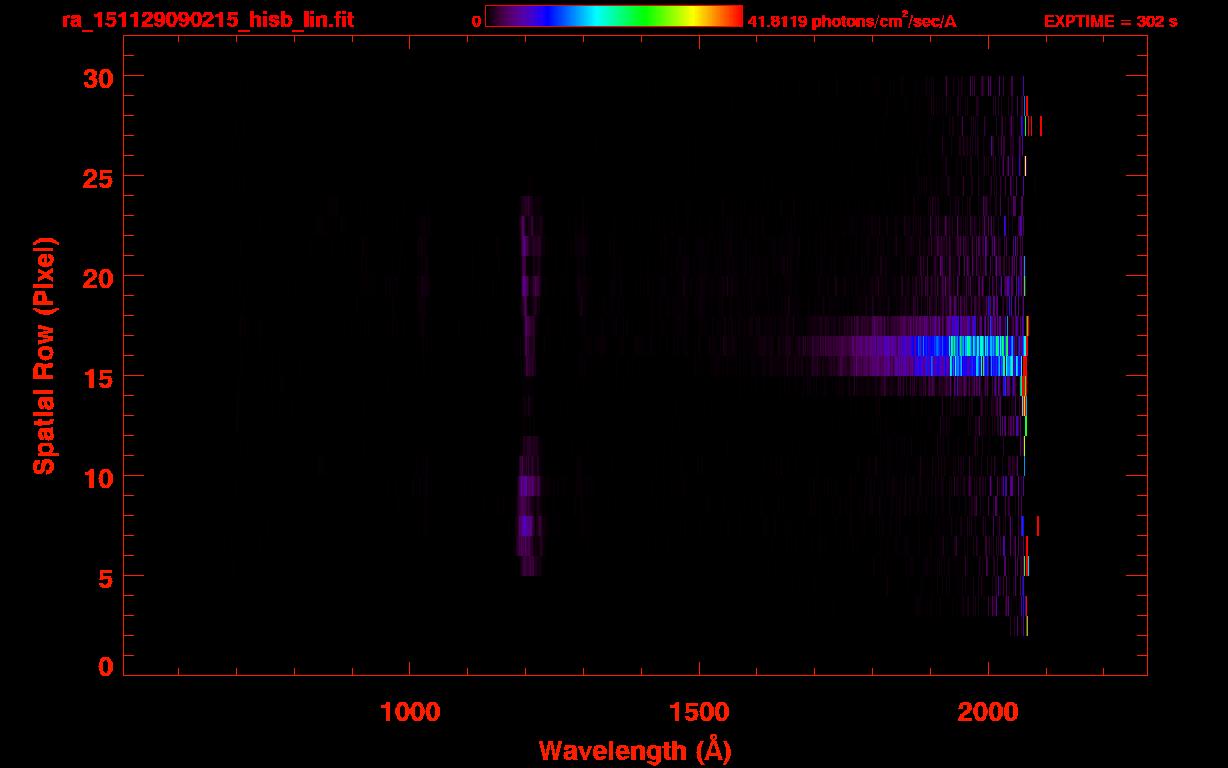Click the y-axis tick label 0
The height and width of the screenshot is (768, 1228).
coord(104,666)
